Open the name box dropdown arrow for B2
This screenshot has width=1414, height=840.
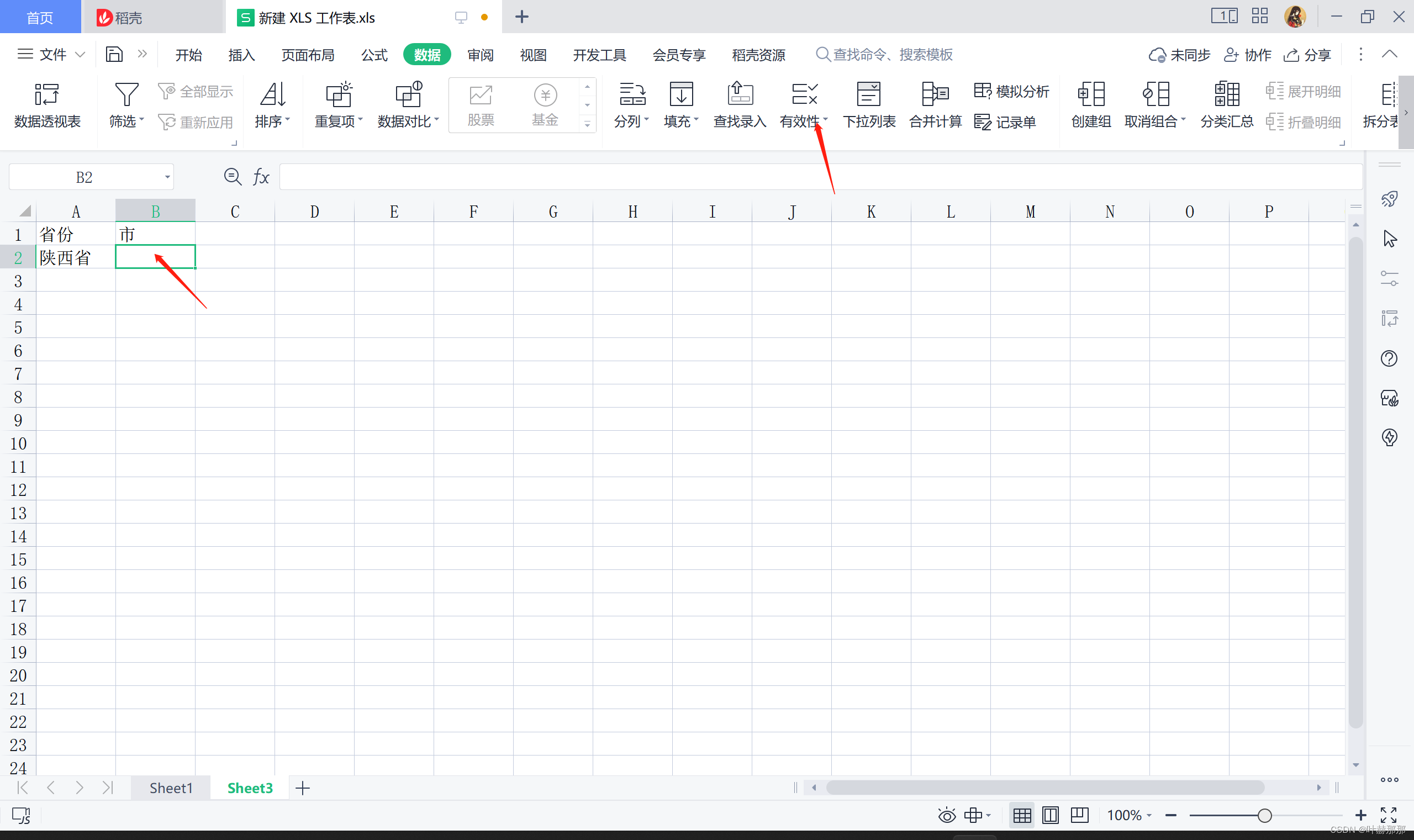click(167, 178)
